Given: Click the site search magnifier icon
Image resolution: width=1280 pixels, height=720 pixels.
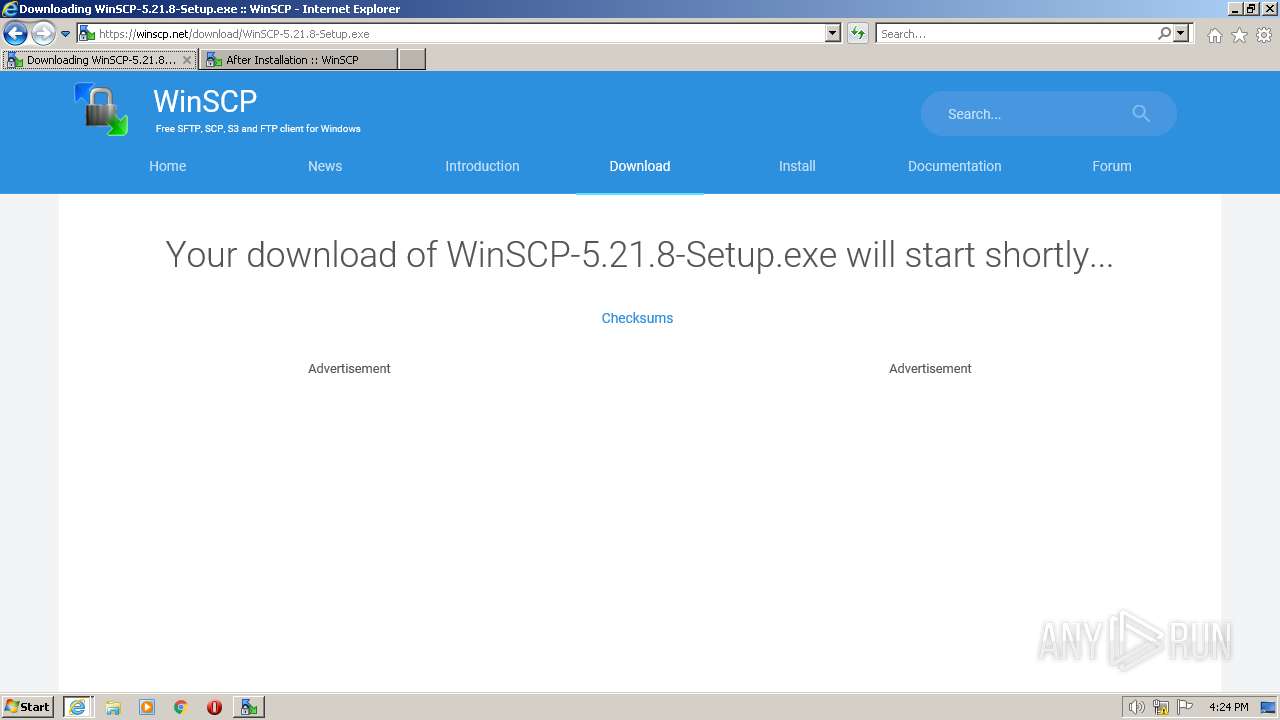Looking at the screenshot, I should click(1141, 114).
